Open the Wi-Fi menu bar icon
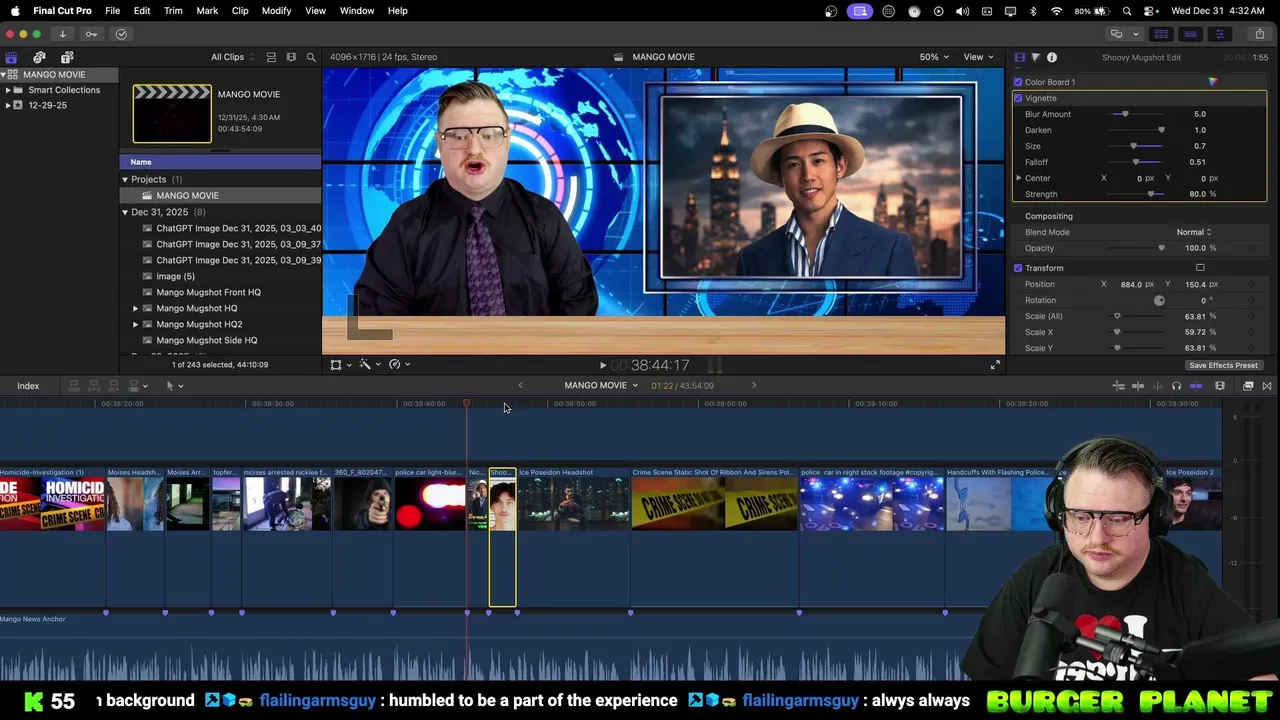This screenshot has height=720, width=1280. pyautogui.click(x=1056, y=11)
